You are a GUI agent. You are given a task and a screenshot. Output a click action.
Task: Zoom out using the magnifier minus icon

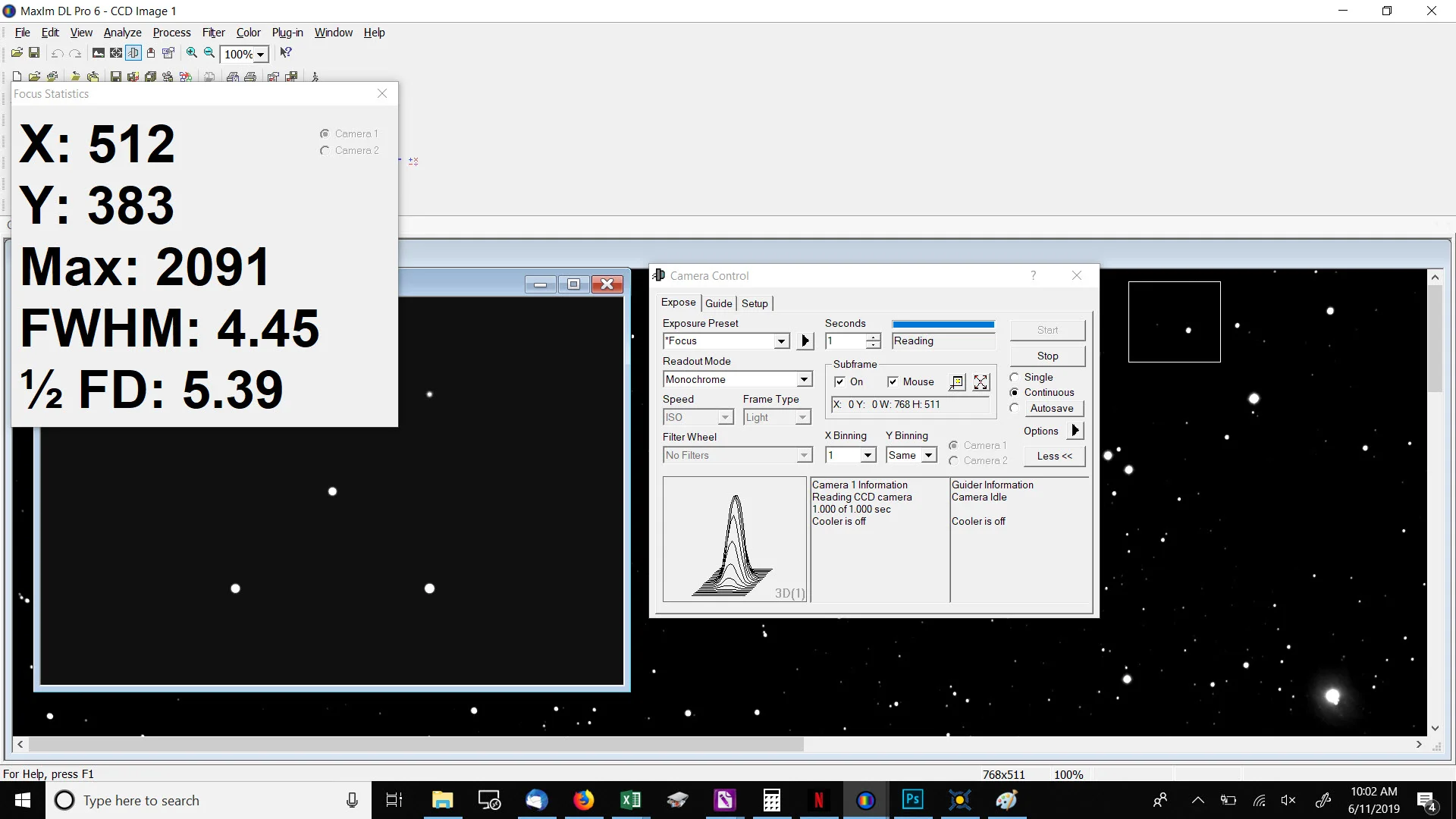[210, 53]
